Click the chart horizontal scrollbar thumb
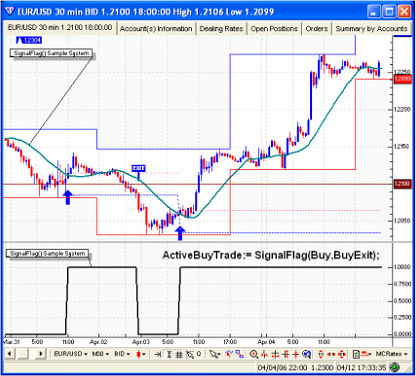The image size is (416, 376). tap(23, 354)
